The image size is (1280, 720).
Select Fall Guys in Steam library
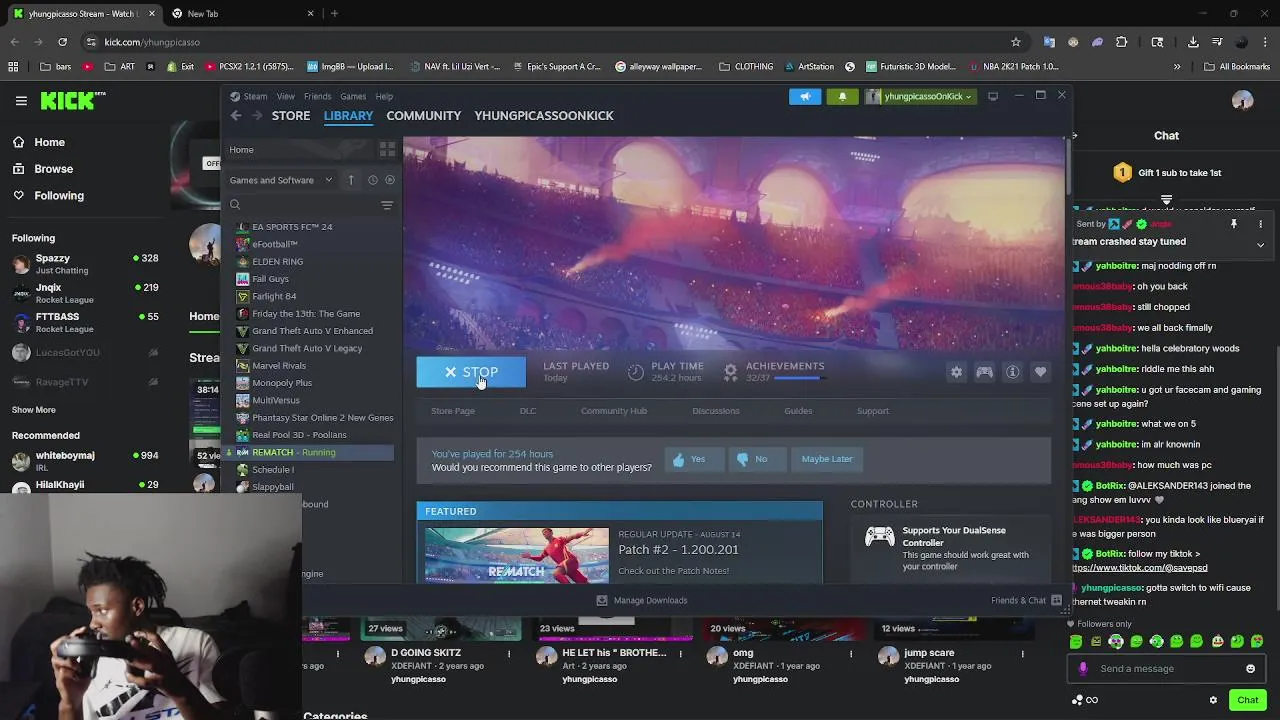(x=270, y=279)
